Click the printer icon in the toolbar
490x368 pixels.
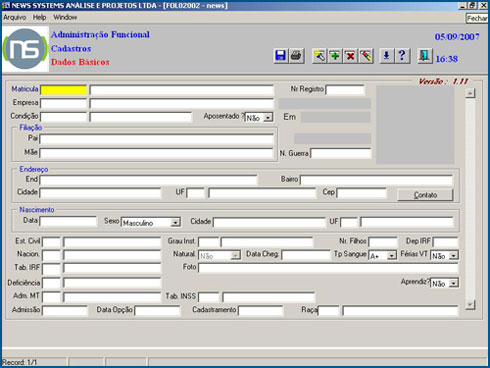coord(296,55)
